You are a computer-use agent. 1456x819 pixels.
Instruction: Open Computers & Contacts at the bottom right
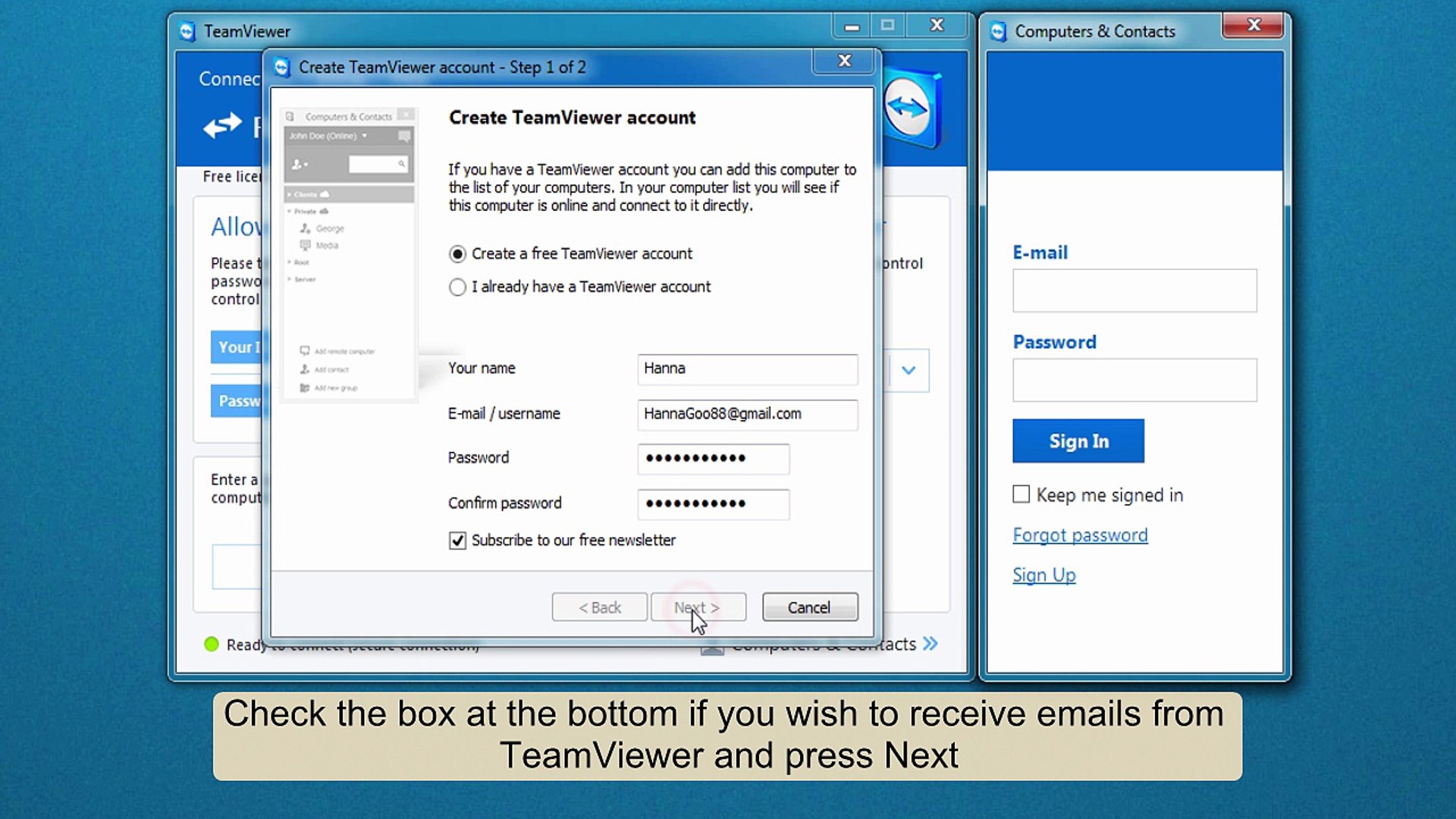823,644
